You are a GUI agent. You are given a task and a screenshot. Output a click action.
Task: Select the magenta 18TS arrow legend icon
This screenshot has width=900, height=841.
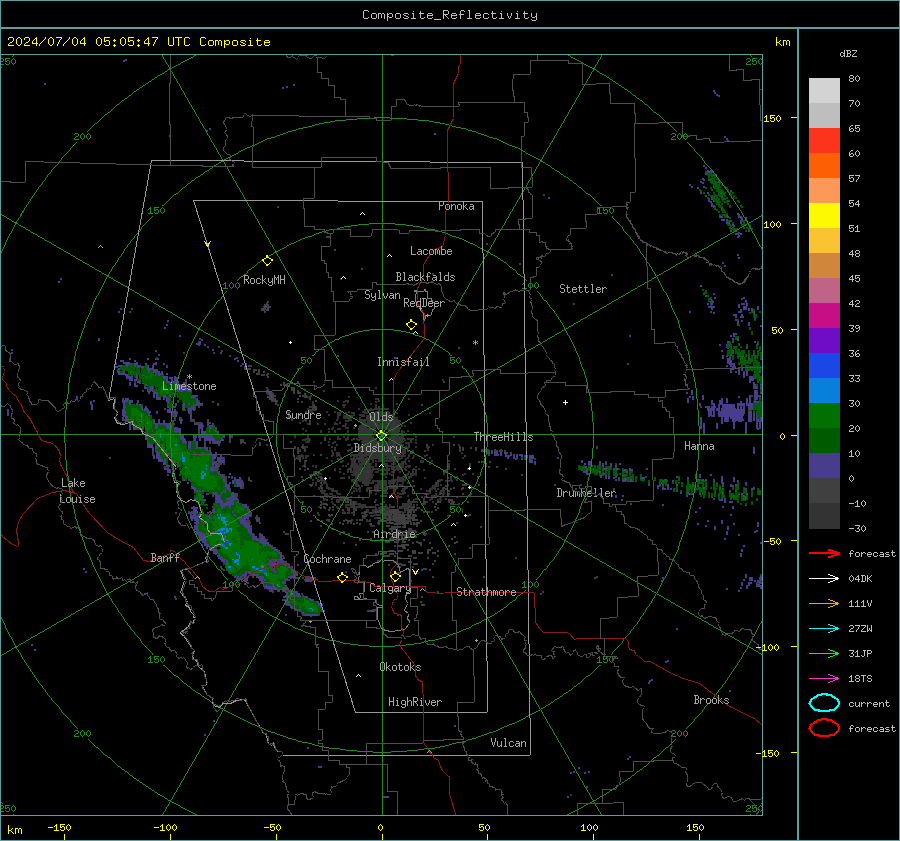(x=824, y=679)
